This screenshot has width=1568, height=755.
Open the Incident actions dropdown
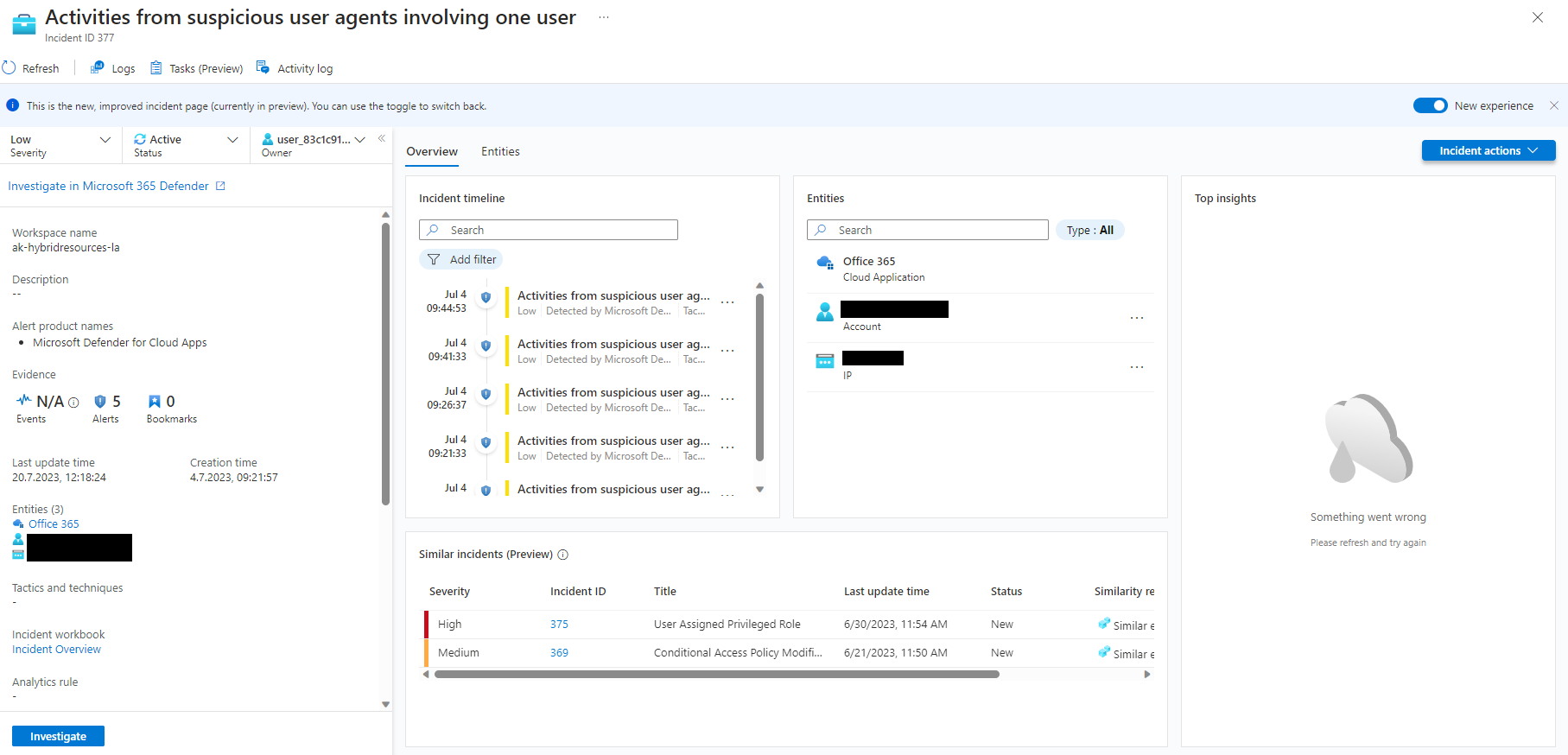1489,150
